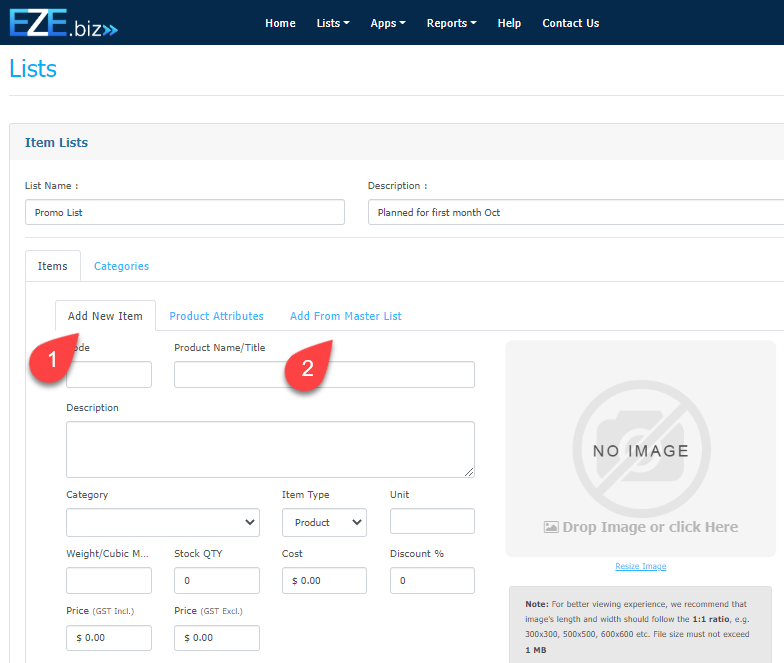Click the EZE.biz logo
The width and height of the screenshot is (784, 663).
[x=64, y=23]
